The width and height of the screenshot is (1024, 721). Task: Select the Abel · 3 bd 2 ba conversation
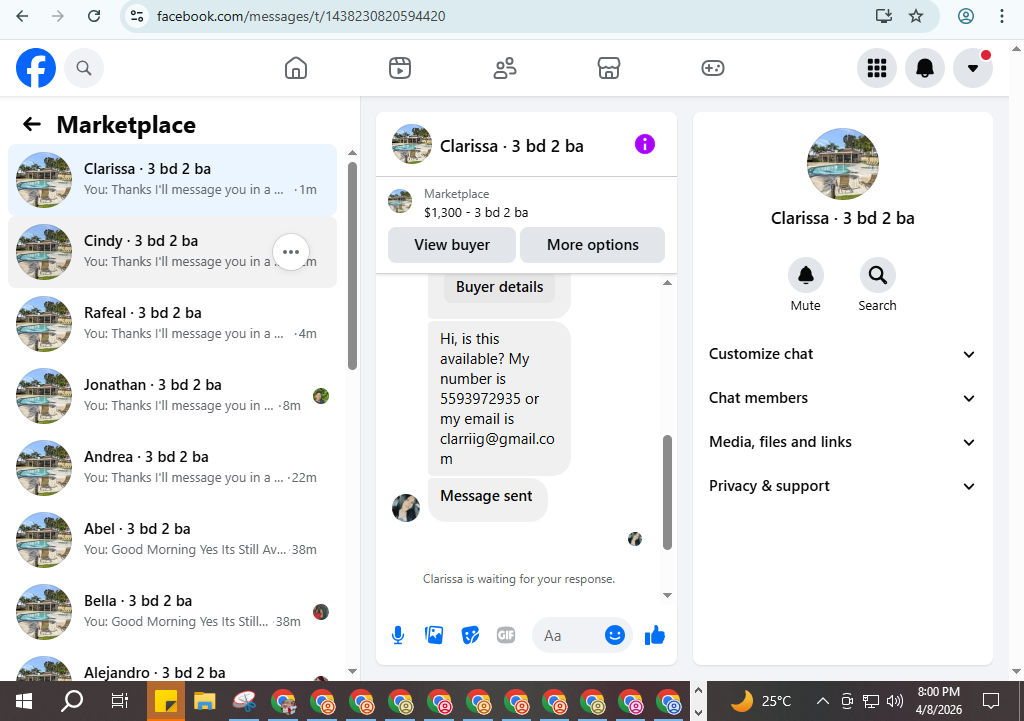coord(172,539)
